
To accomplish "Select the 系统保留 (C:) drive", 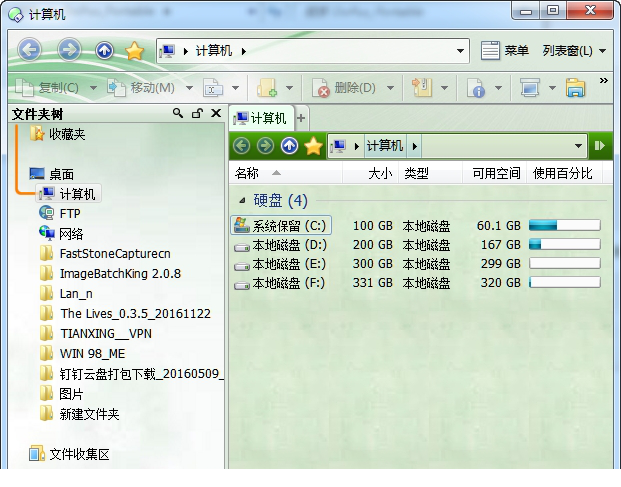I will [x=281, y=226].
